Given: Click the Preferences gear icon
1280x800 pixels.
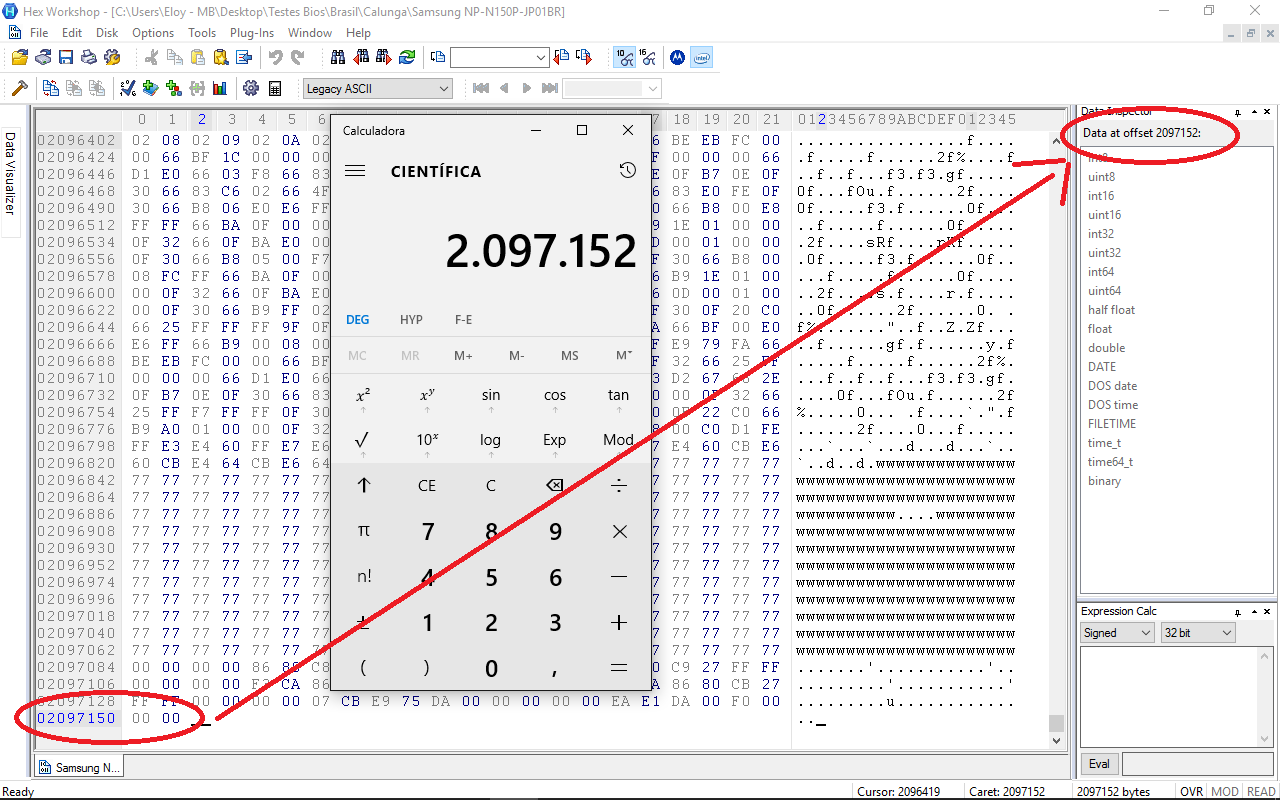Looking at the screenshot, I should [x=251, y=88].
